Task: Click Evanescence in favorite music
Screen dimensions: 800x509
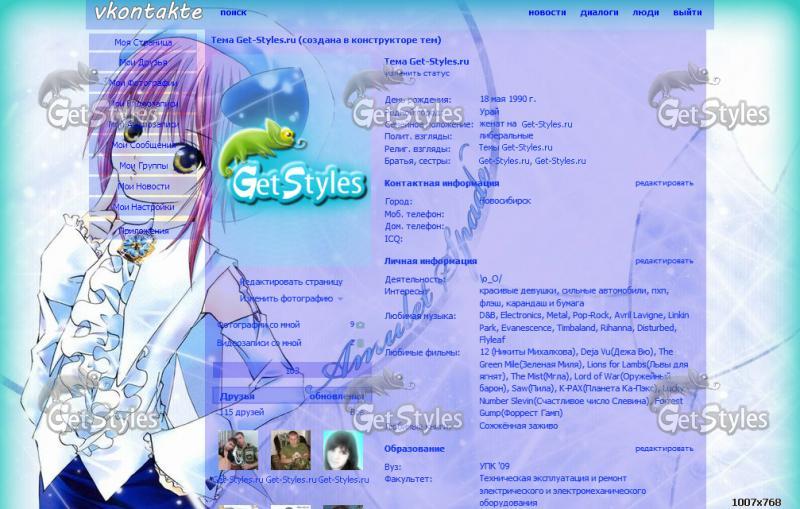Action: coord(527,328)
